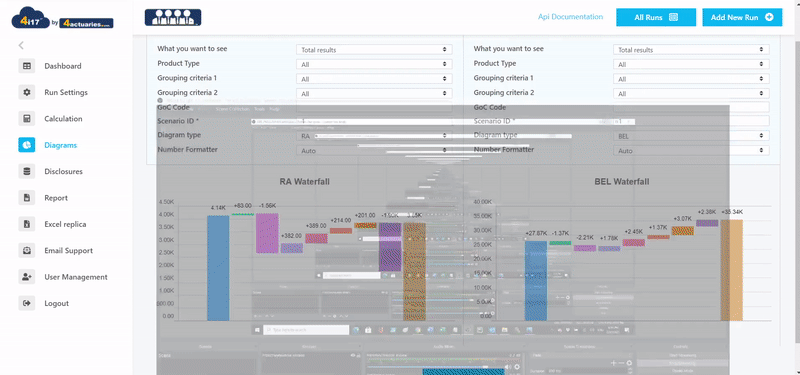Click the '4.50K' axis label in RA chart

166,202
